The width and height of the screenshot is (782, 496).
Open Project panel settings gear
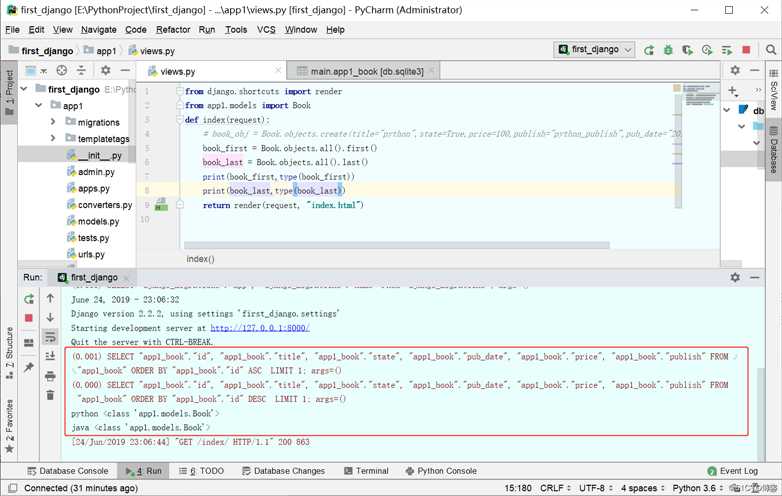(x=106, y=70)
